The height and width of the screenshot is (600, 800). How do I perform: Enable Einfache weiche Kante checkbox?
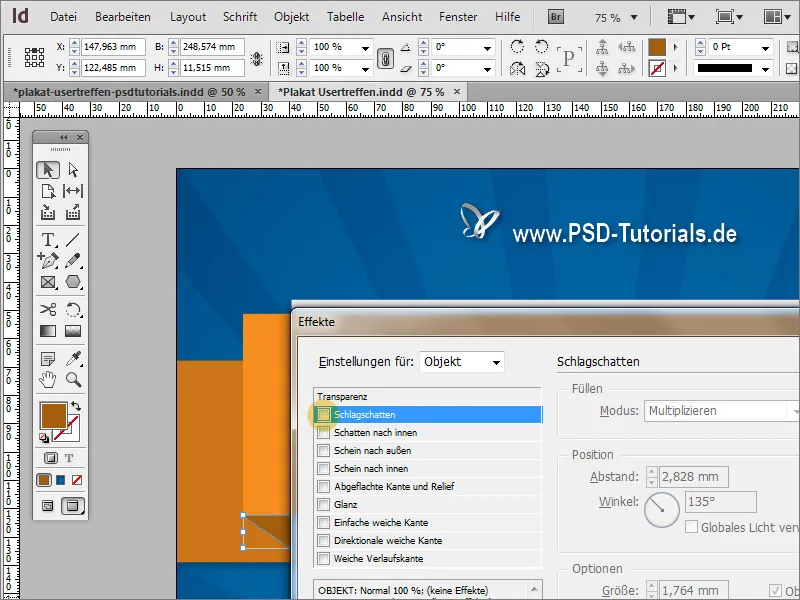pyautogui.click(x=323, y=522)
